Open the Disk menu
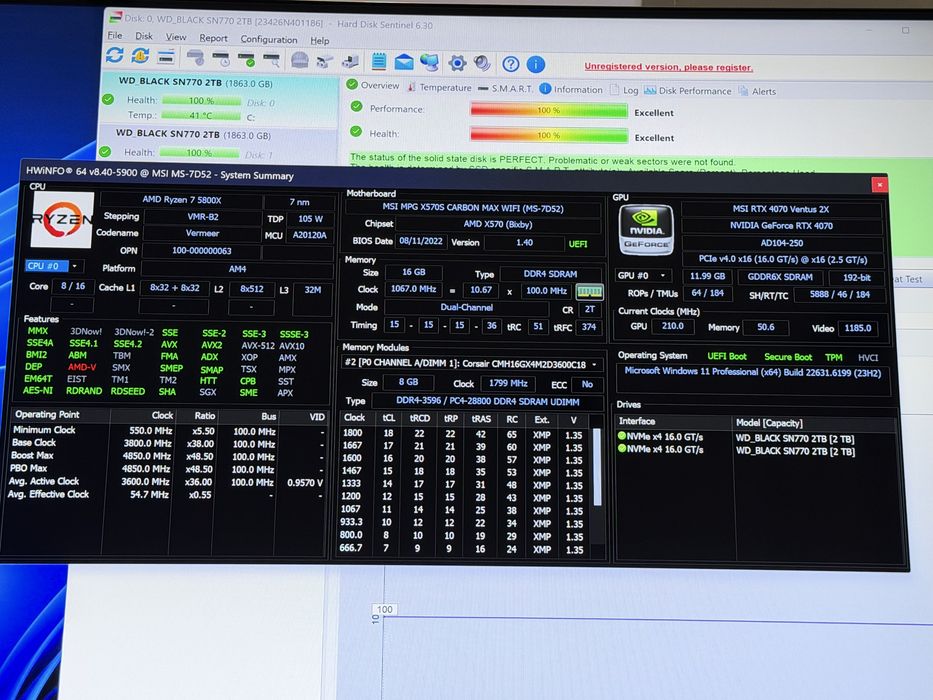The height and width of the screenshot is (700, 933). pos(143,36)
